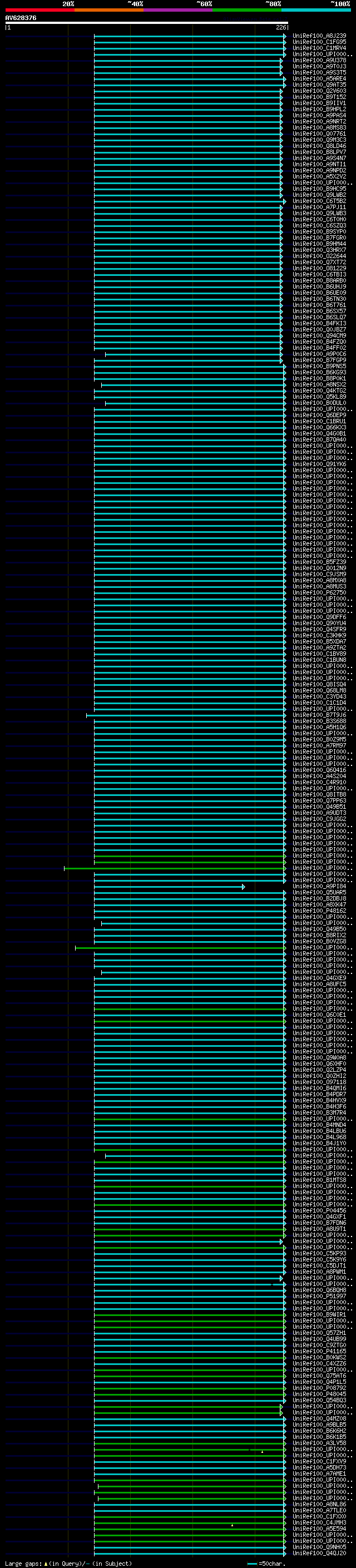Screen dimensions: 356x1568
Task: Select the UniRef100_P48162 subject entry
Action: point(319,911)
